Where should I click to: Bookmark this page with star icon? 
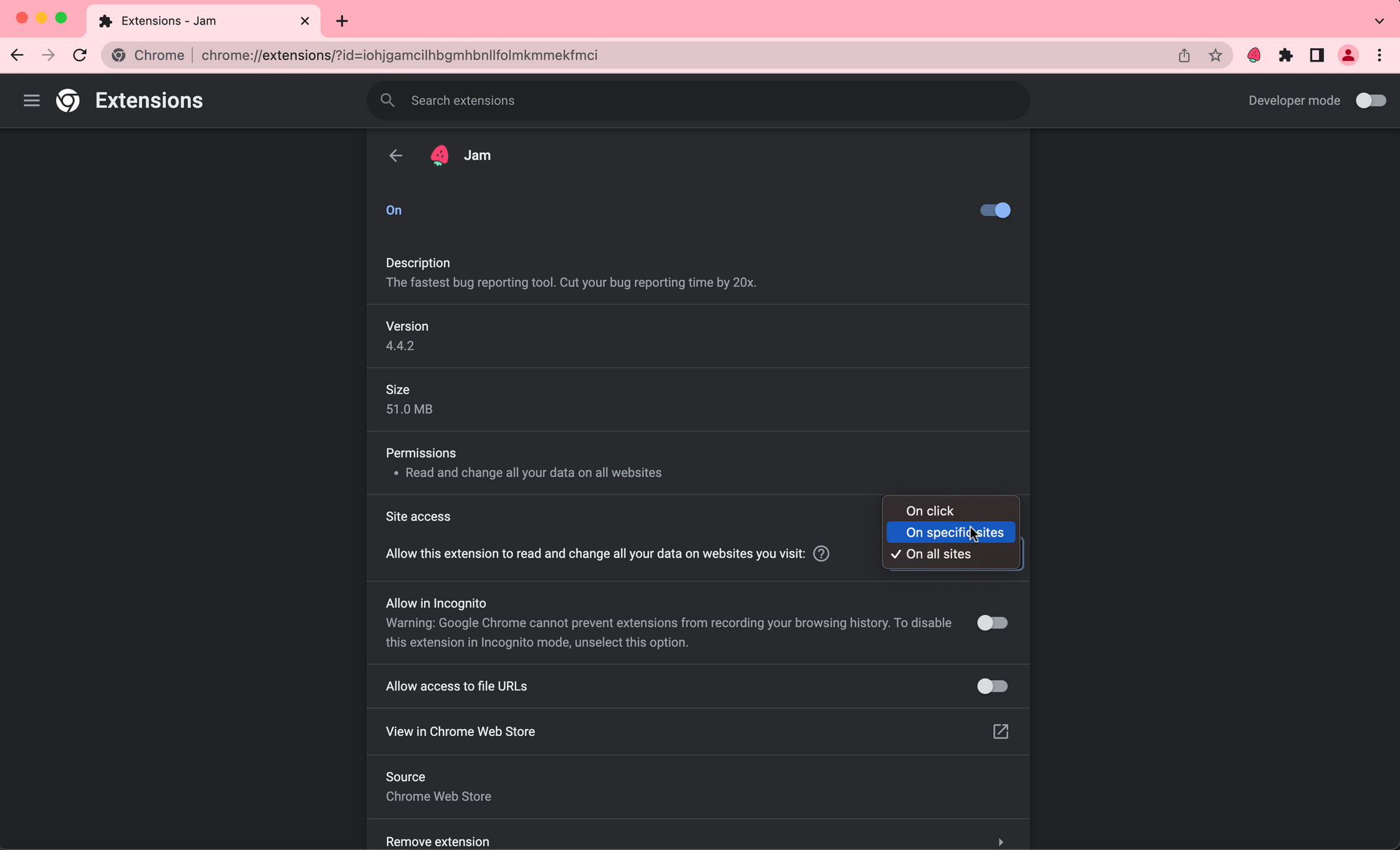coord(1215,55)
